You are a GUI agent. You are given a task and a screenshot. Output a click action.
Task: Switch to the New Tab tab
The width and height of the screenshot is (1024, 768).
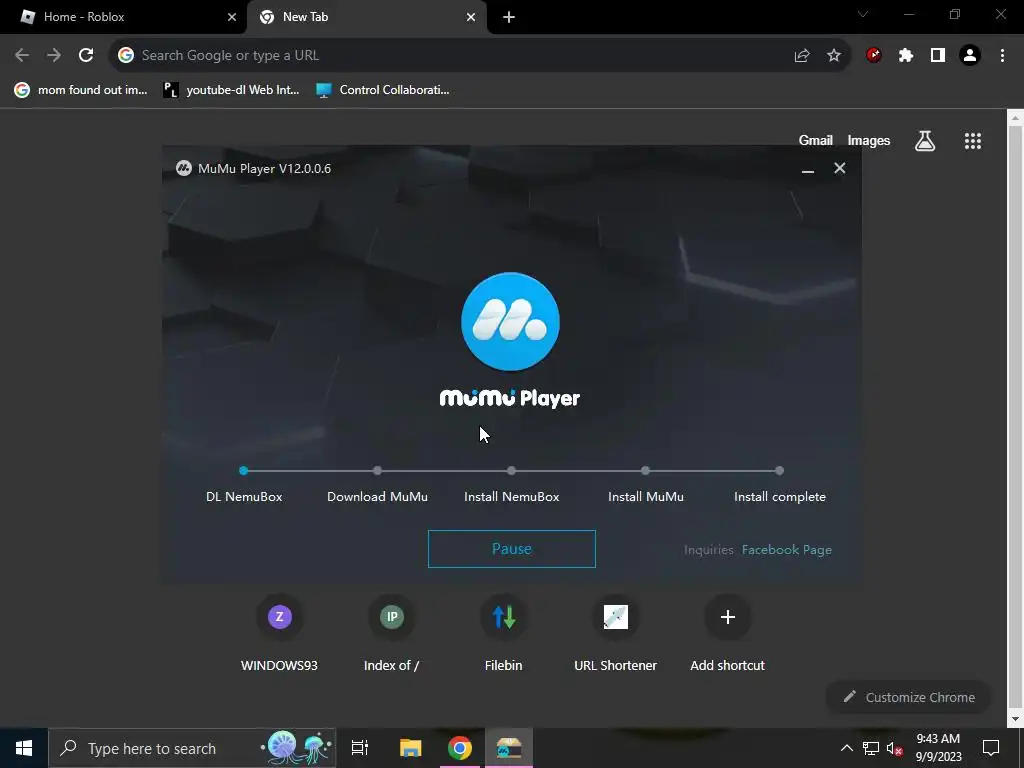366,17
